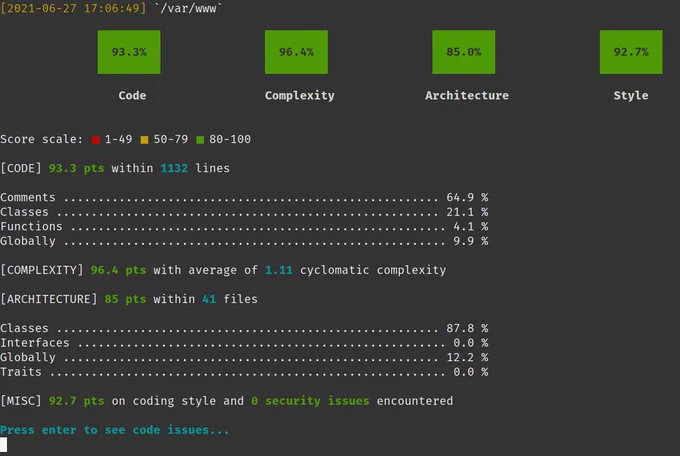The image size is (680, 456).
Task: Click the '85 pts' architecture score text
Action: click(125, 299)
